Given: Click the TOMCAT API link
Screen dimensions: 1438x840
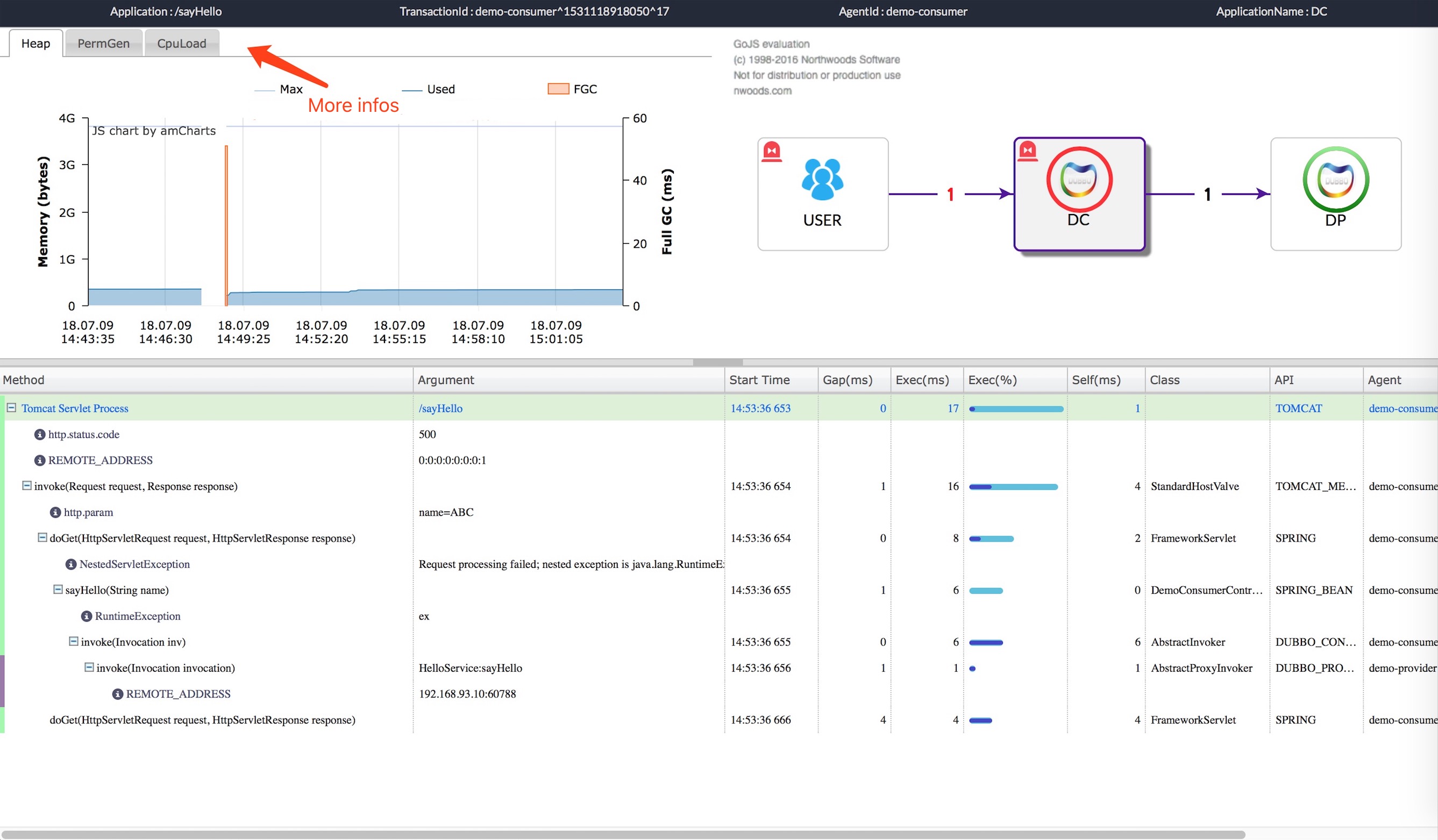Looking at the screenshot, I should click(1298, 409).
